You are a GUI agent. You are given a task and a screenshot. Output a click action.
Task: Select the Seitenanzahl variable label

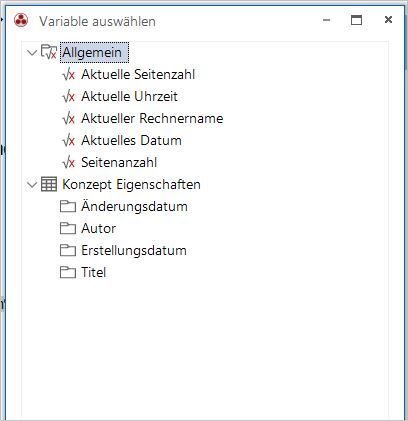point(119,162)
